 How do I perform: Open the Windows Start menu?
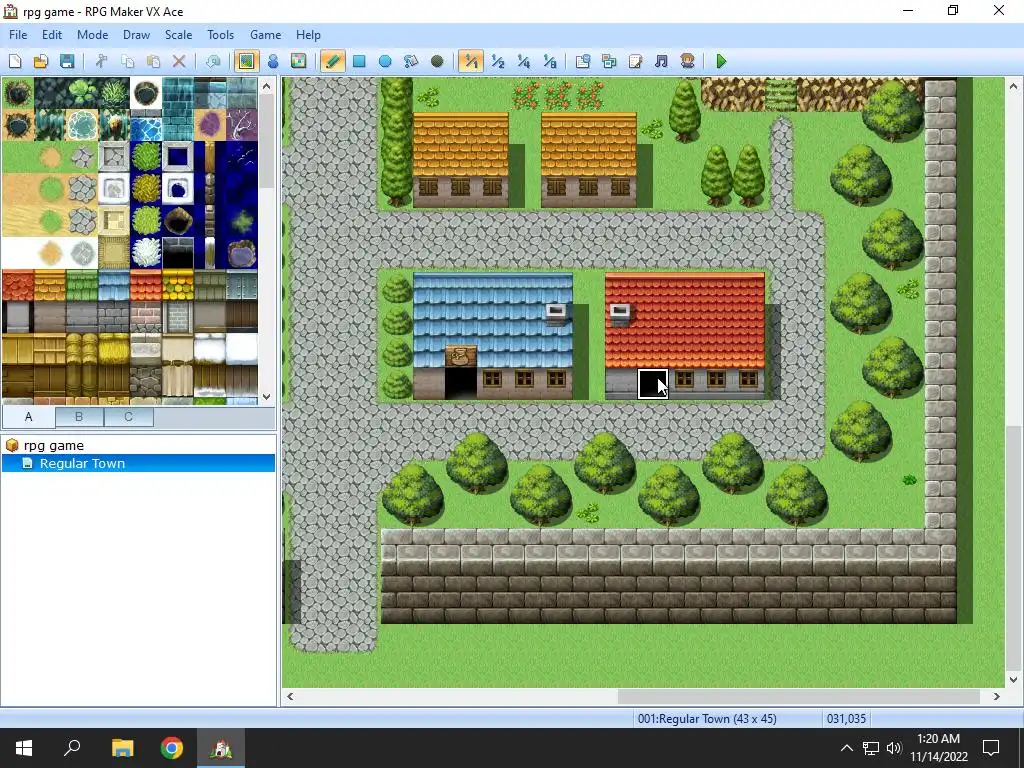(24, 748)
